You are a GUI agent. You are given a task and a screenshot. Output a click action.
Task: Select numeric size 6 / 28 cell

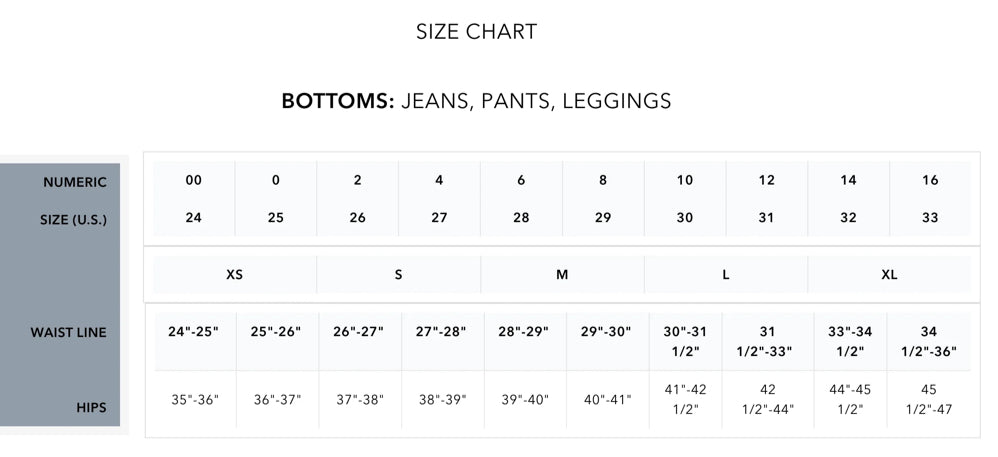tap(521, 199)
